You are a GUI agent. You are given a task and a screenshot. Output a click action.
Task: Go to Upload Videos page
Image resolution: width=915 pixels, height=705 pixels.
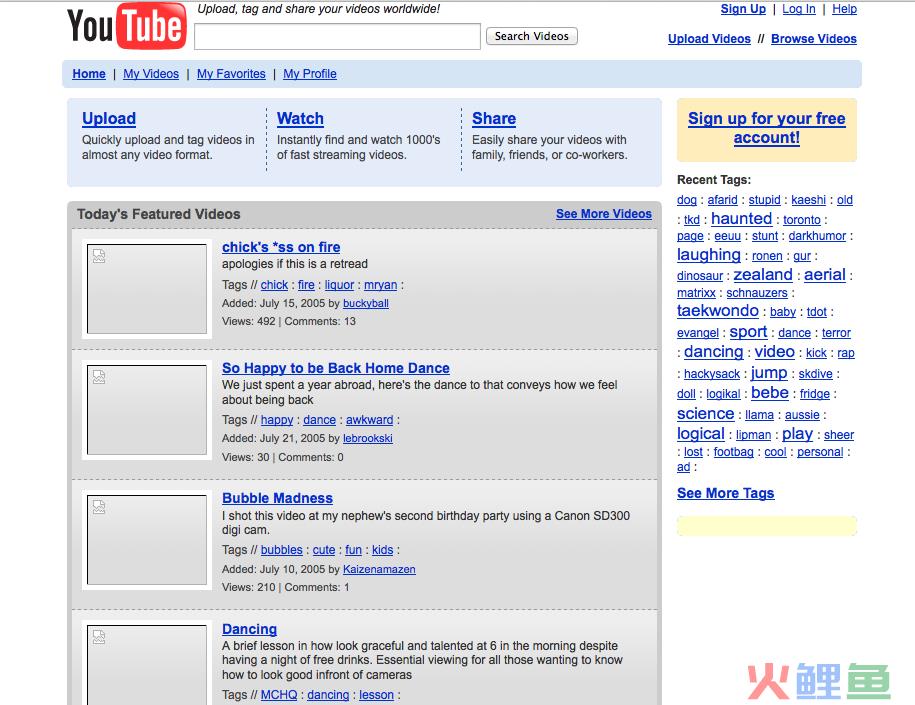[x=709, y=39]
